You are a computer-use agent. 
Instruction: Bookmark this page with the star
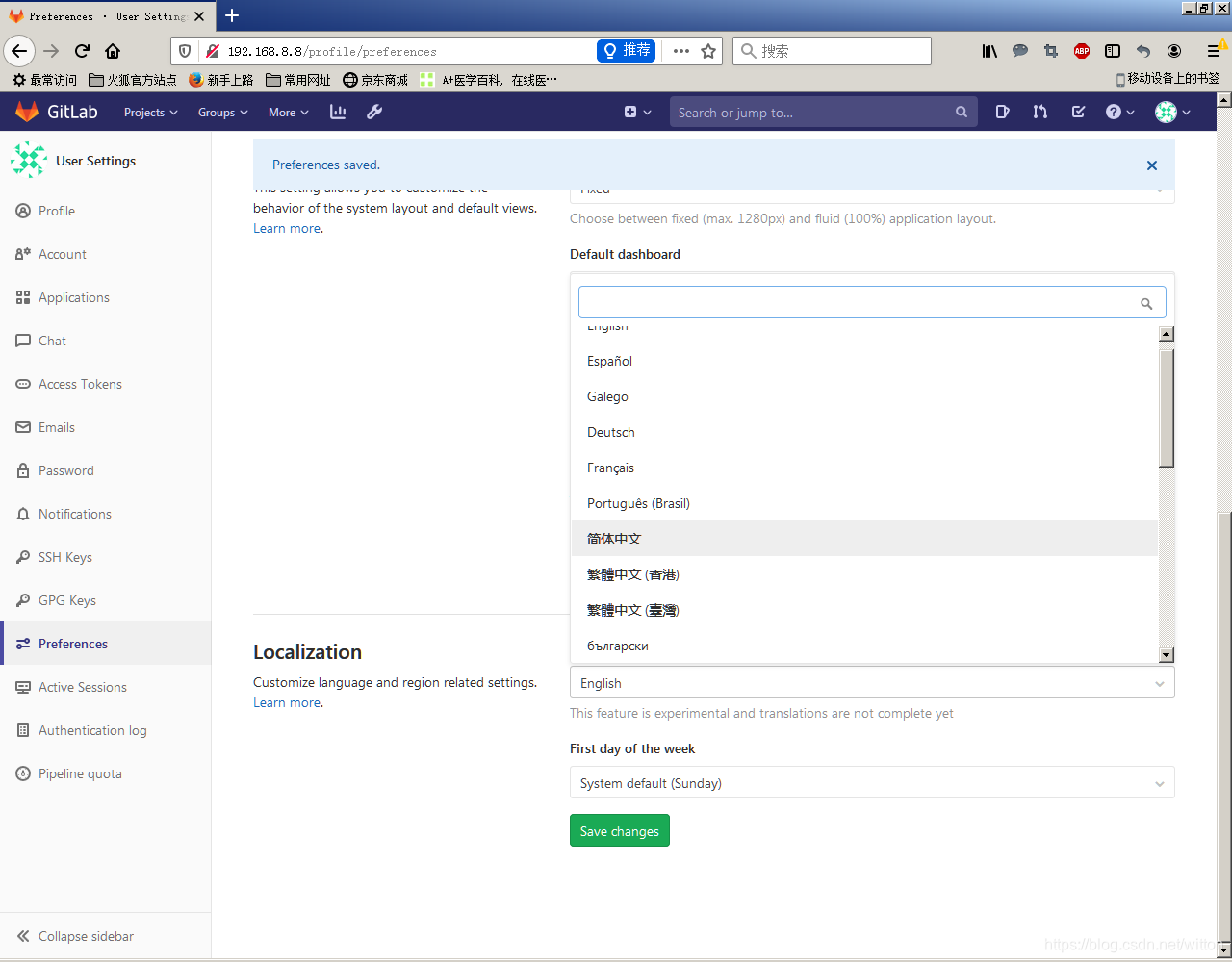click(x=708, y=51)
